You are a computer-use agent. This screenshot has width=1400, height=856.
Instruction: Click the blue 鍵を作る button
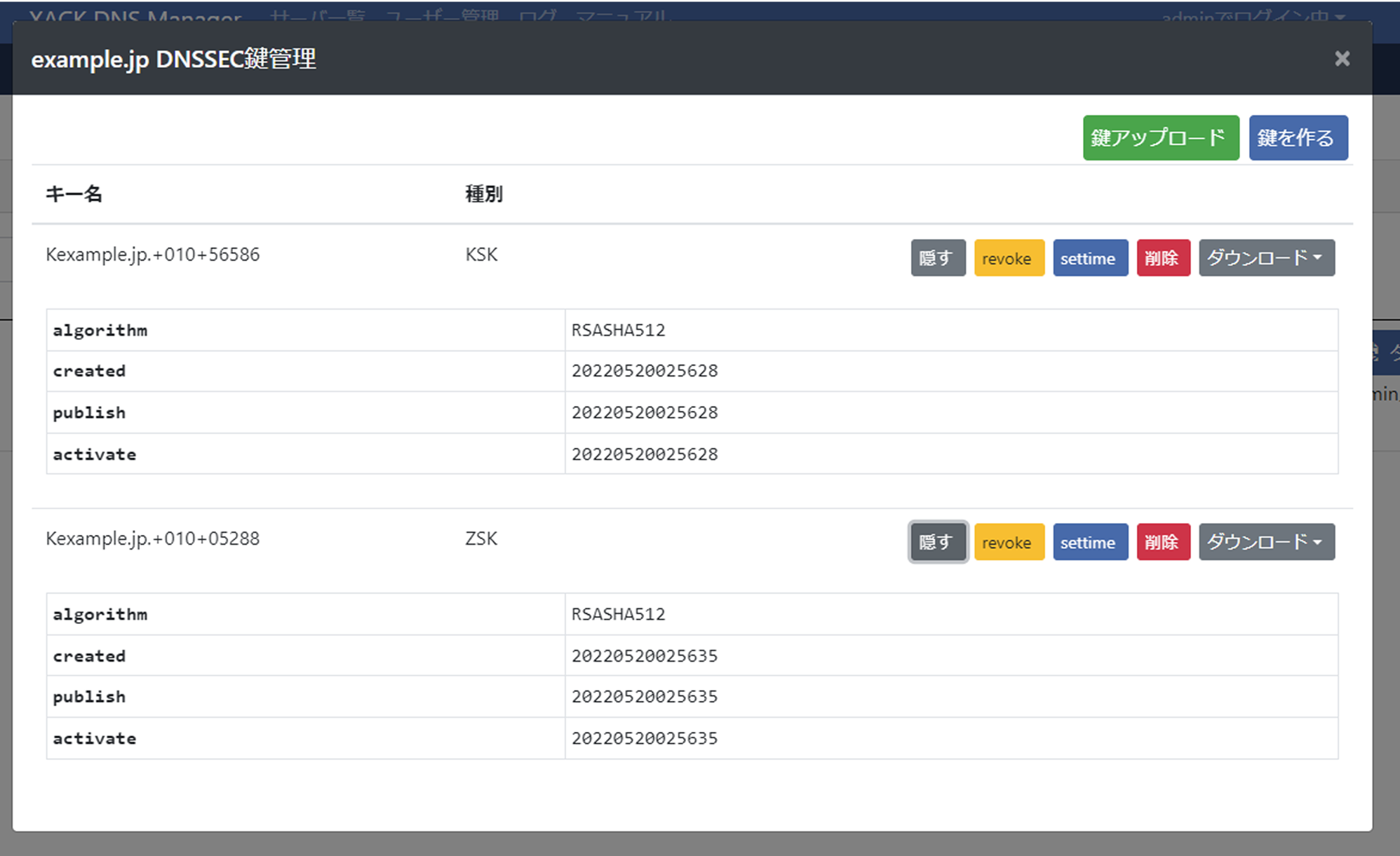click(x=1298, y=138)
